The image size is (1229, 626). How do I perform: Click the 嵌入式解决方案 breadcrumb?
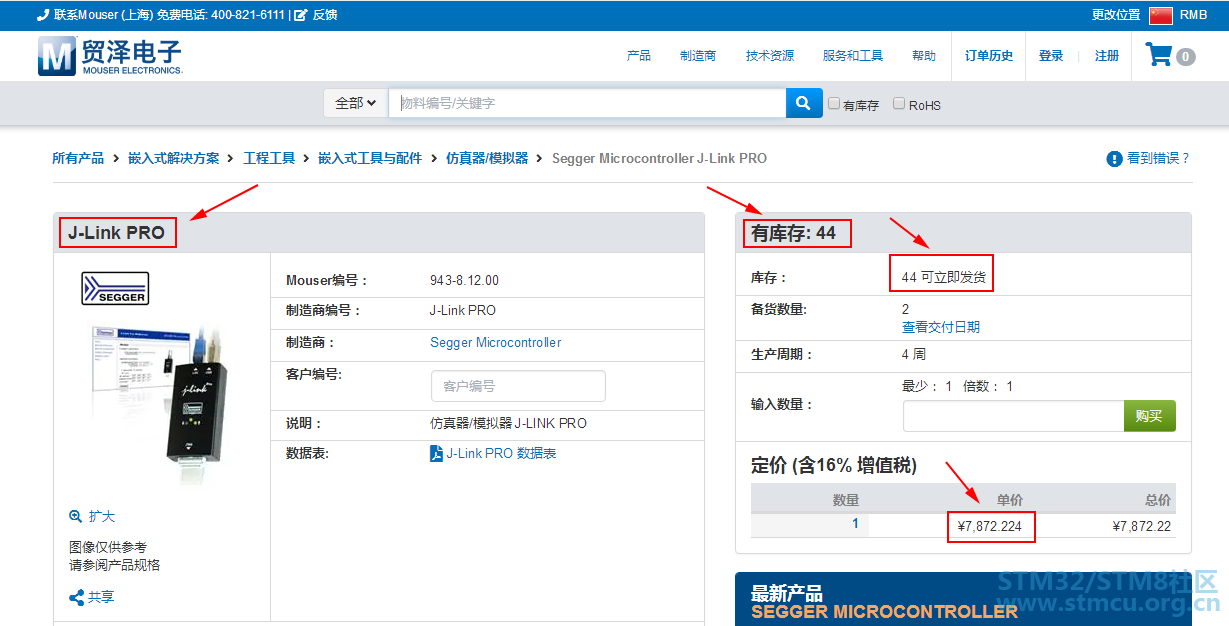point(173,158)
